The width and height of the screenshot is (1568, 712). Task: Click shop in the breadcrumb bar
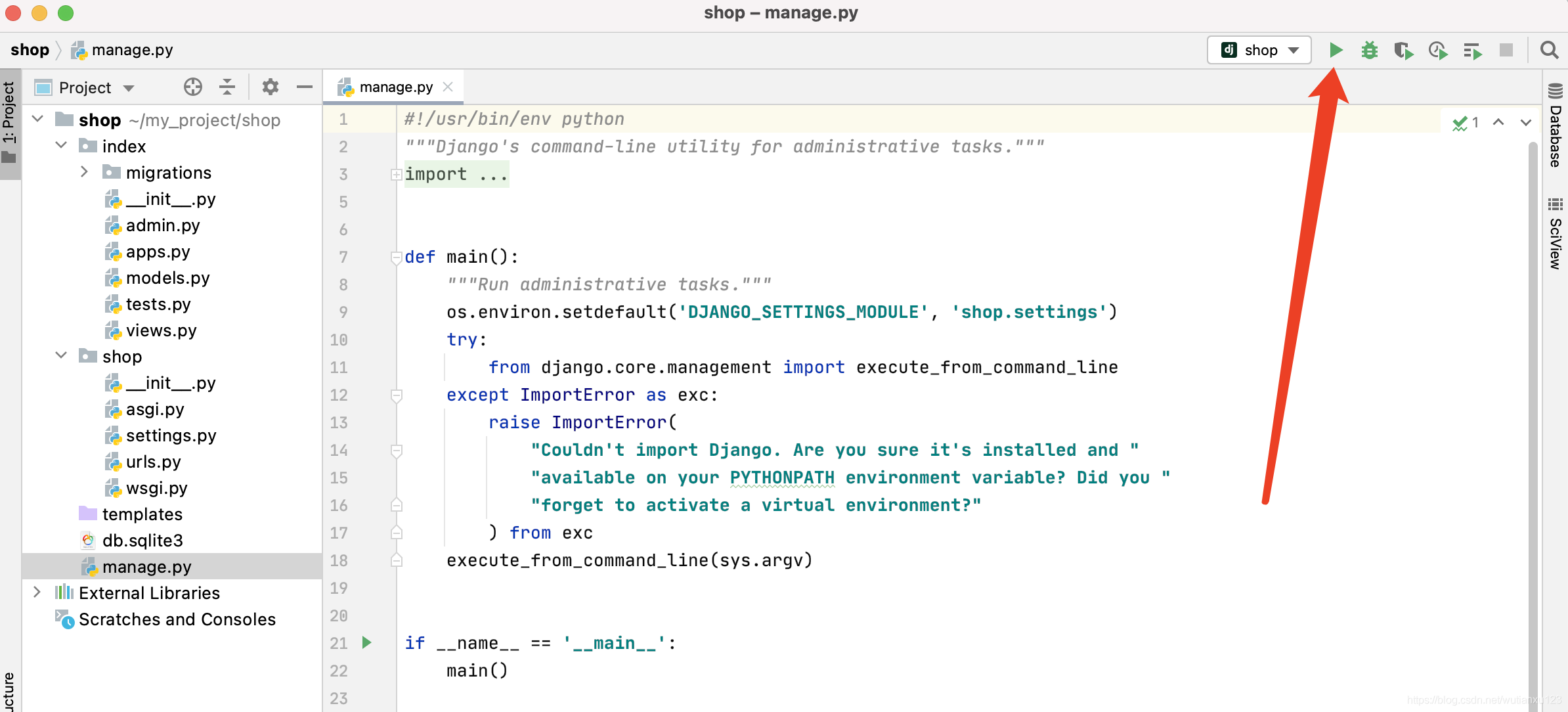[x=30, y=50]
